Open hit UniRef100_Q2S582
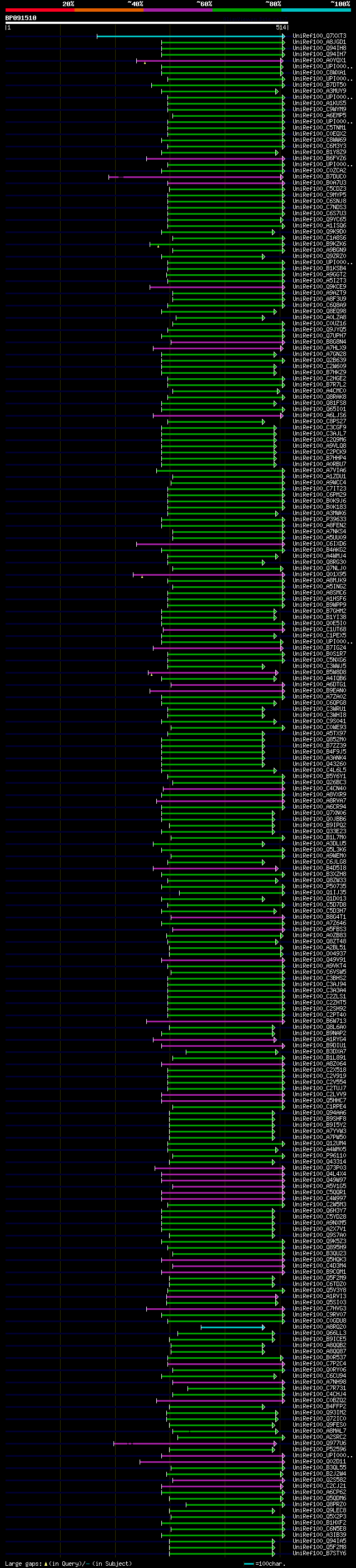Screen dimensions: 356x1568 [319, 1480]
